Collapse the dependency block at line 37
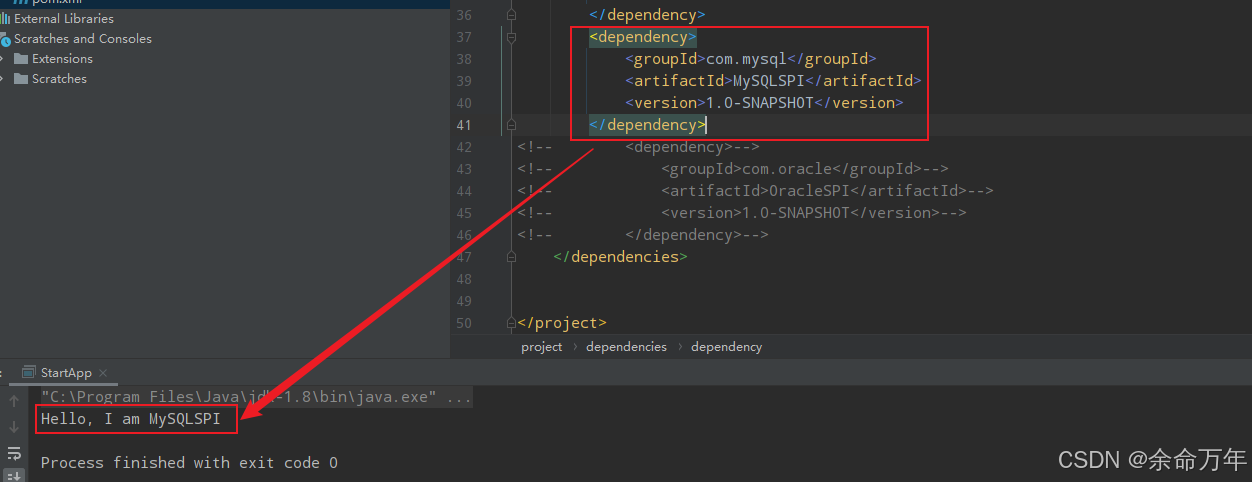Viewport: 1252px width, 482px height. click(x=511, y=37)
